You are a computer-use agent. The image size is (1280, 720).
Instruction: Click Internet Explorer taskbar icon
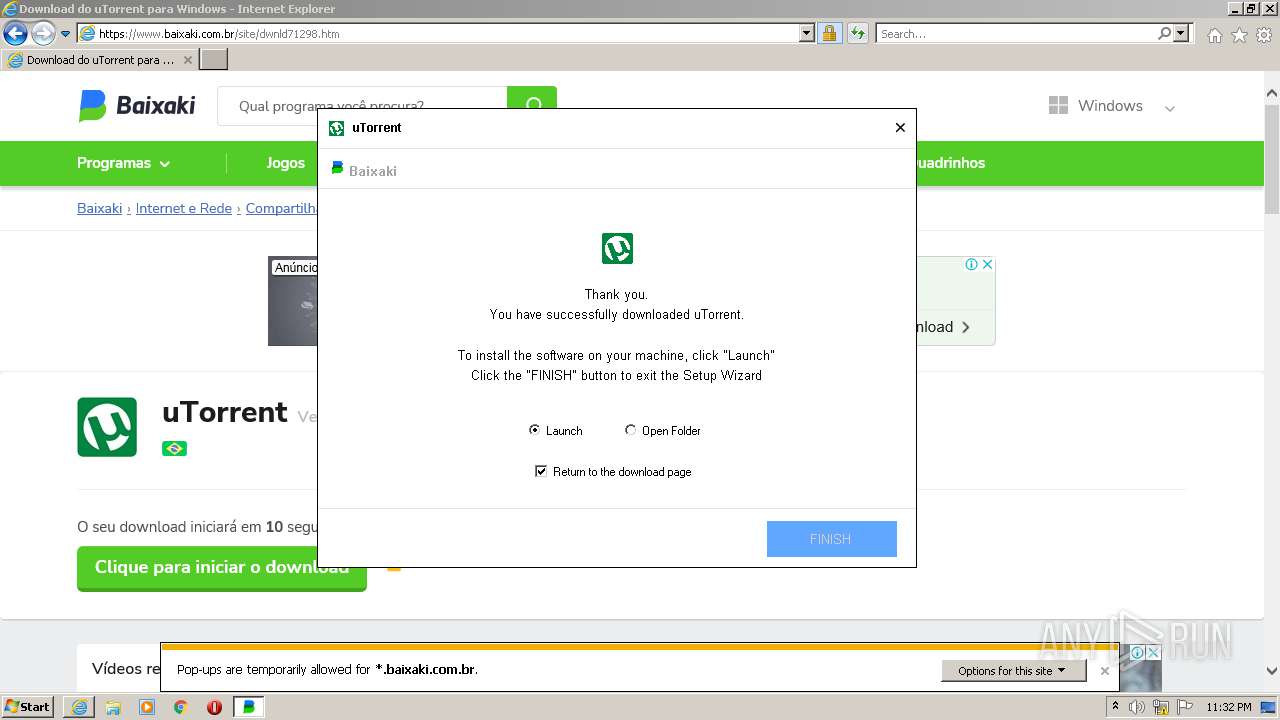point(79,707)
